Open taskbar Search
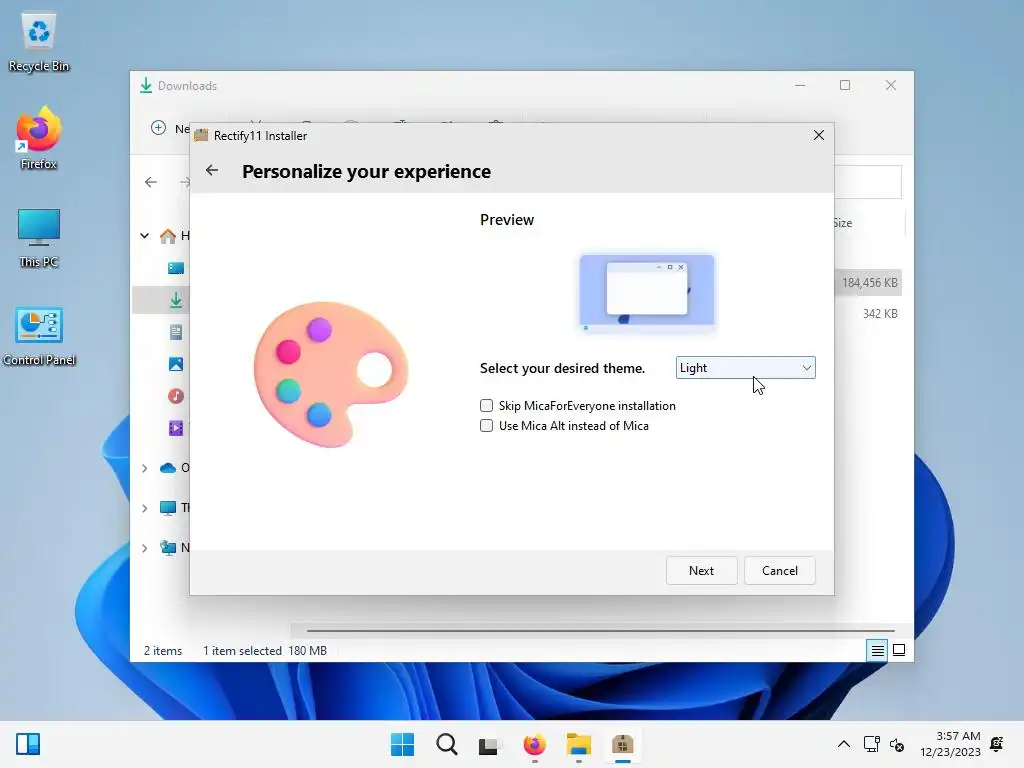This screenshot has width=1024, height=768. [x=447, y=744]
